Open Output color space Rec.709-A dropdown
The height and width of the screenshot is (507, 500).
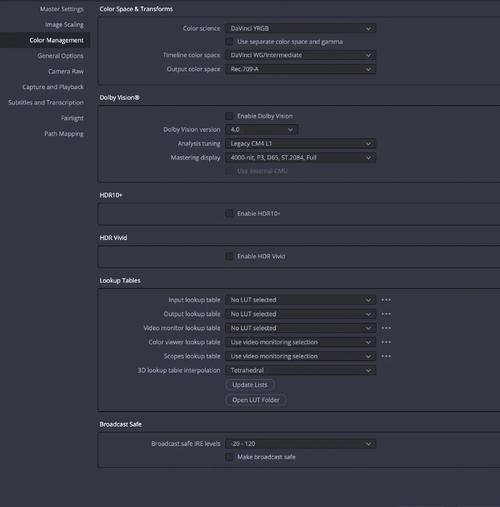tap(300, 69)
